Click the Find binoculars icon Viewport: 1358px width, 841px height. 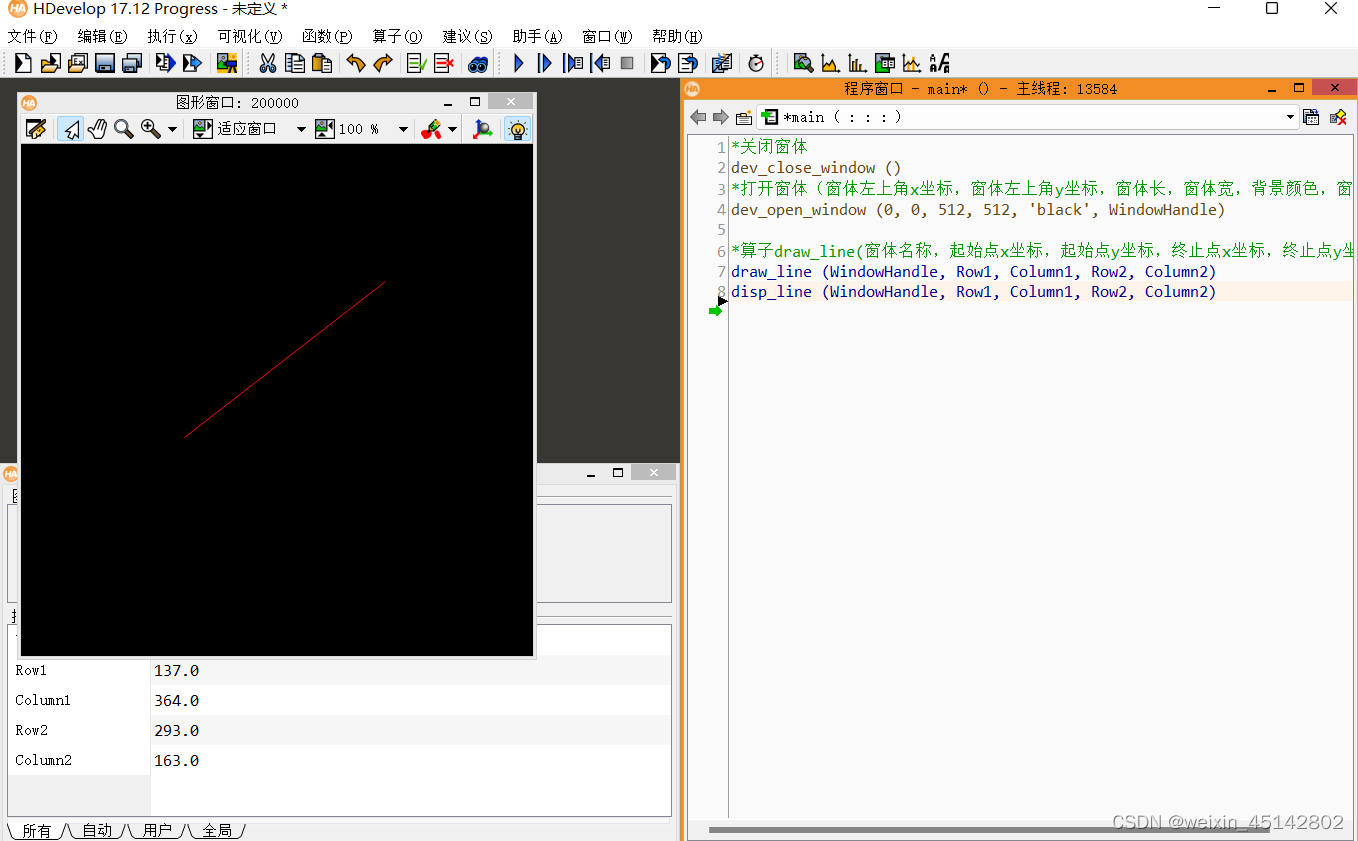coord(478,63)
